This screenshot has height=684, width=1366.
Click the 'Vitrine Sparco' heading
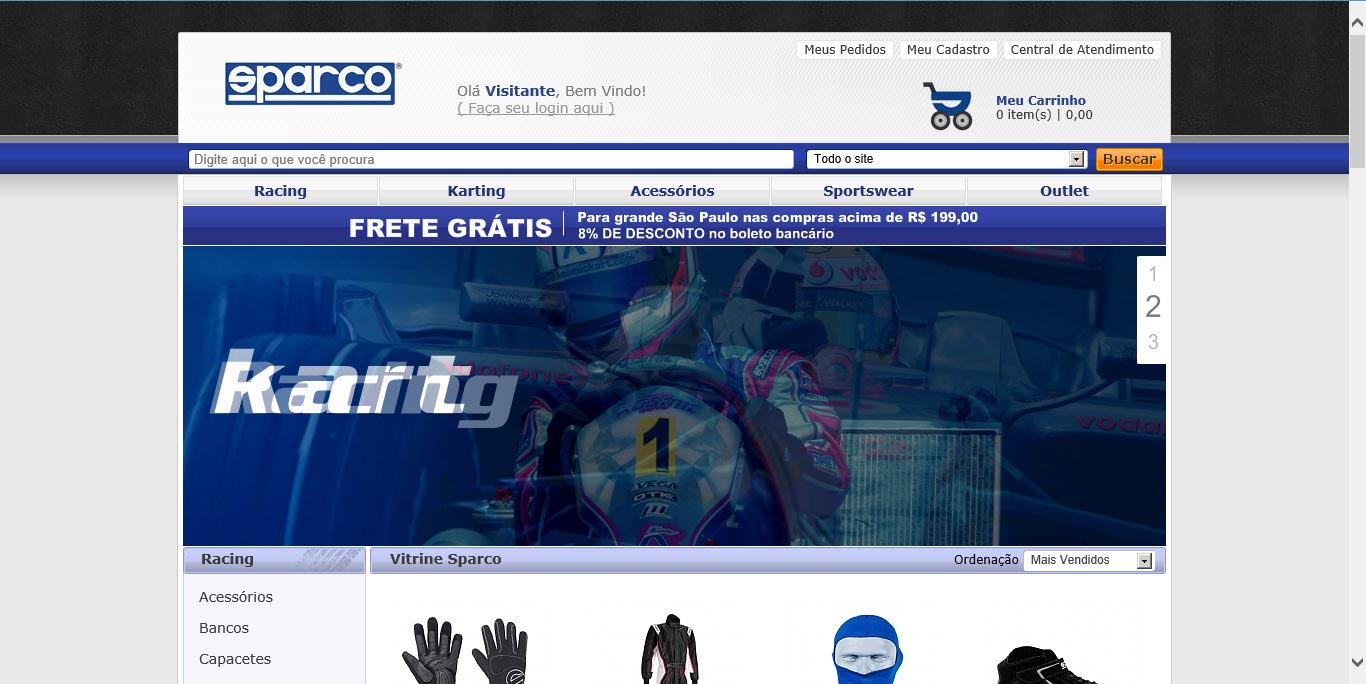point(445,559)
